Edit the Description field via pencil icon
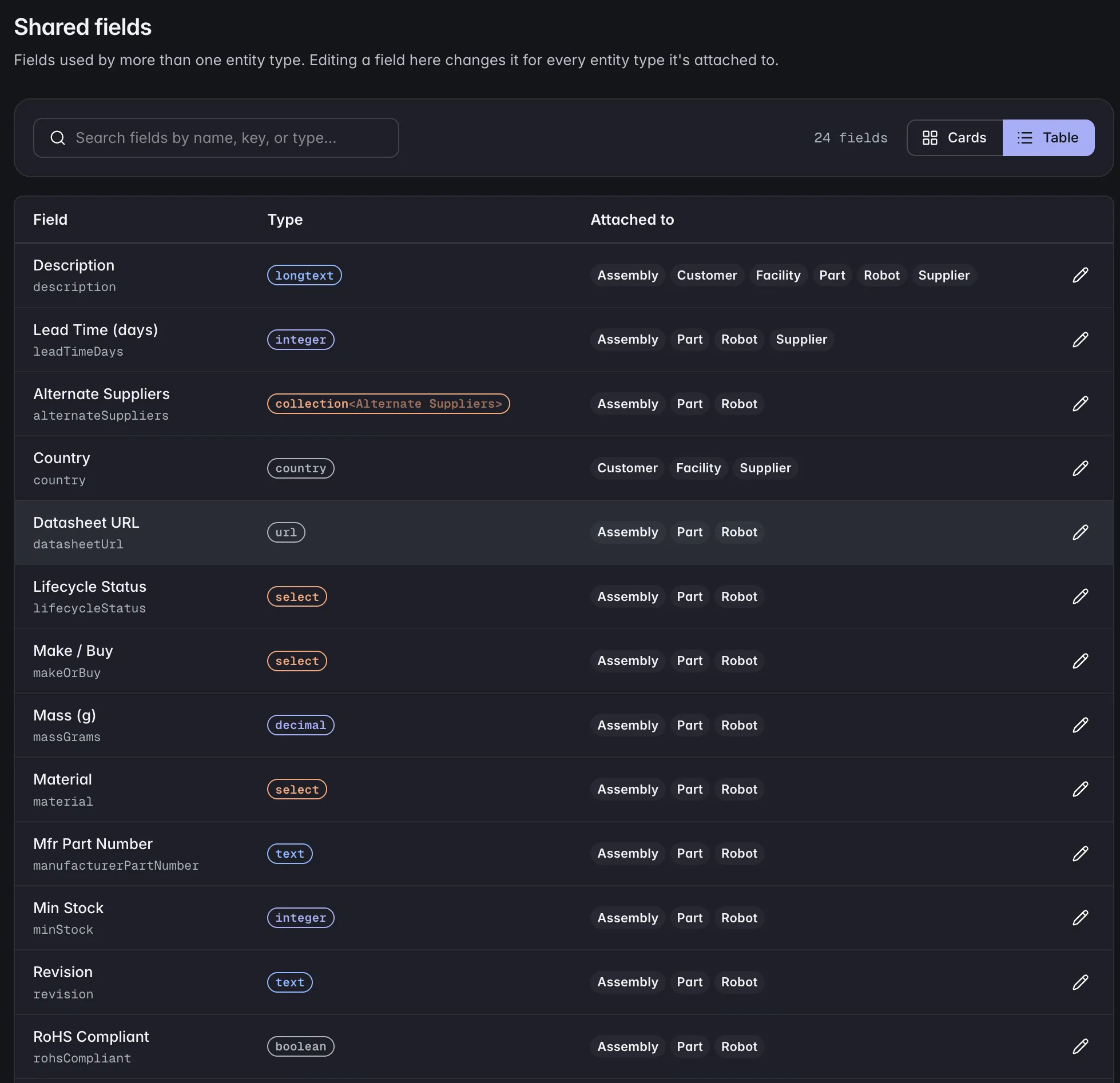The image size is (1120, 1083). coord(1080,275)
